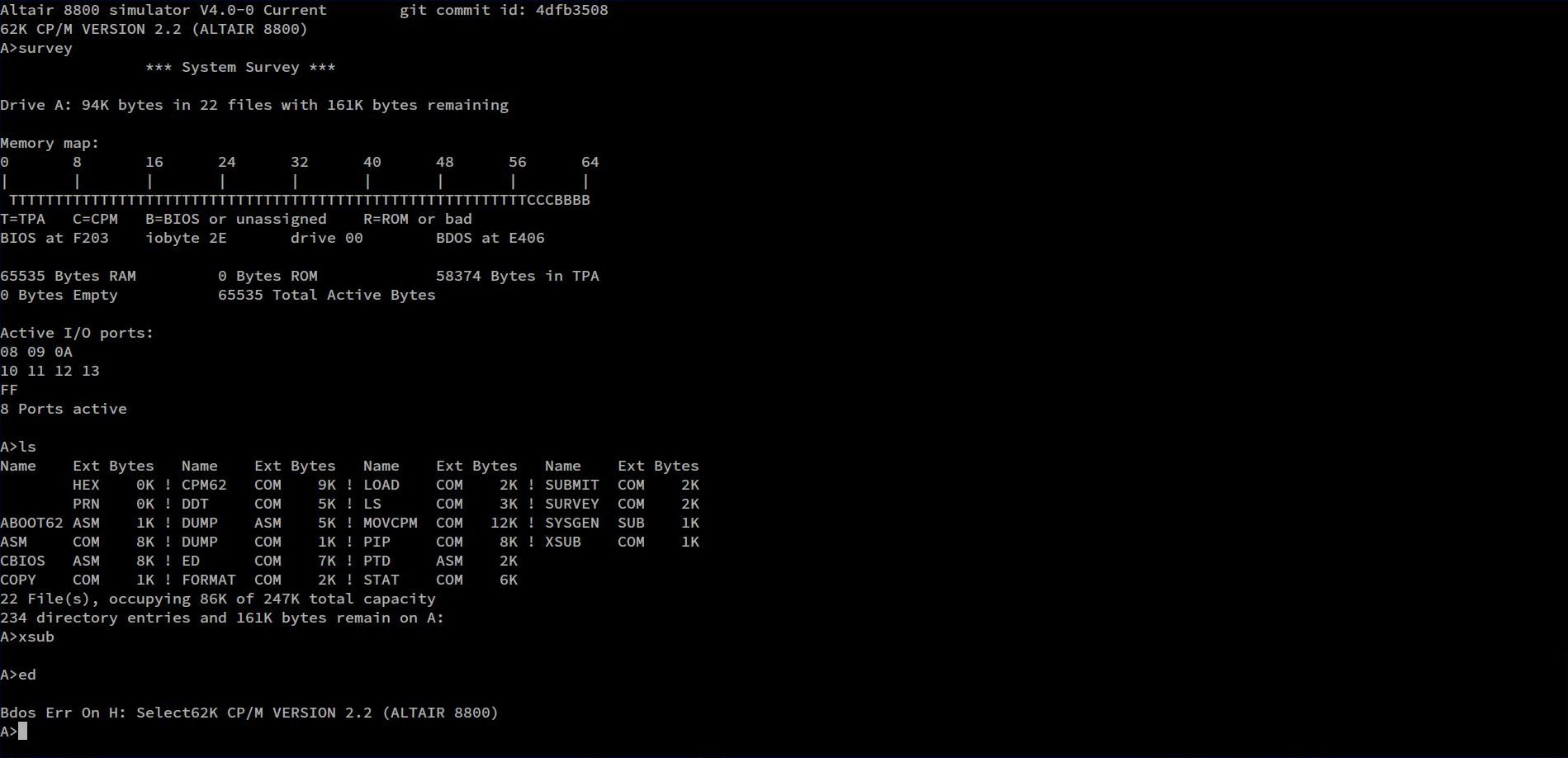This screenshot has width=1568, height=758.
Task: Click '58374 Bytes in TPA' text
Action: tap(518, 276)
